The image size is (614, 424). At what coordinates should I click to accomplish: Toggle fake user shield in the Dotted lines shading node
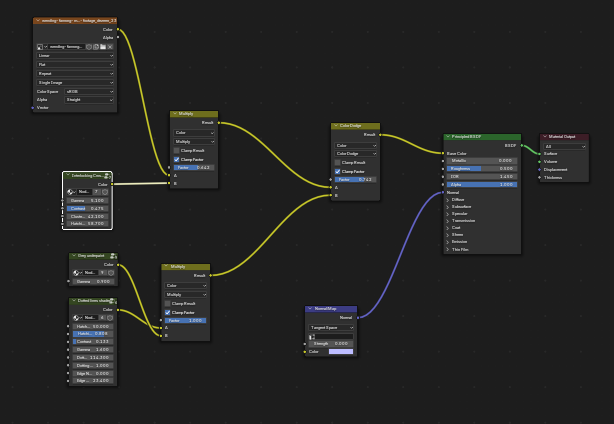110,318
